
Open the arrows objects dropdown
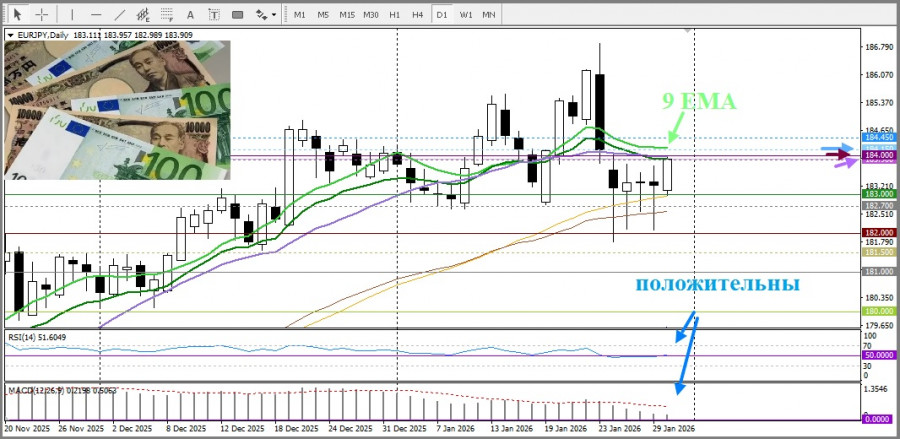pos(265,15)
